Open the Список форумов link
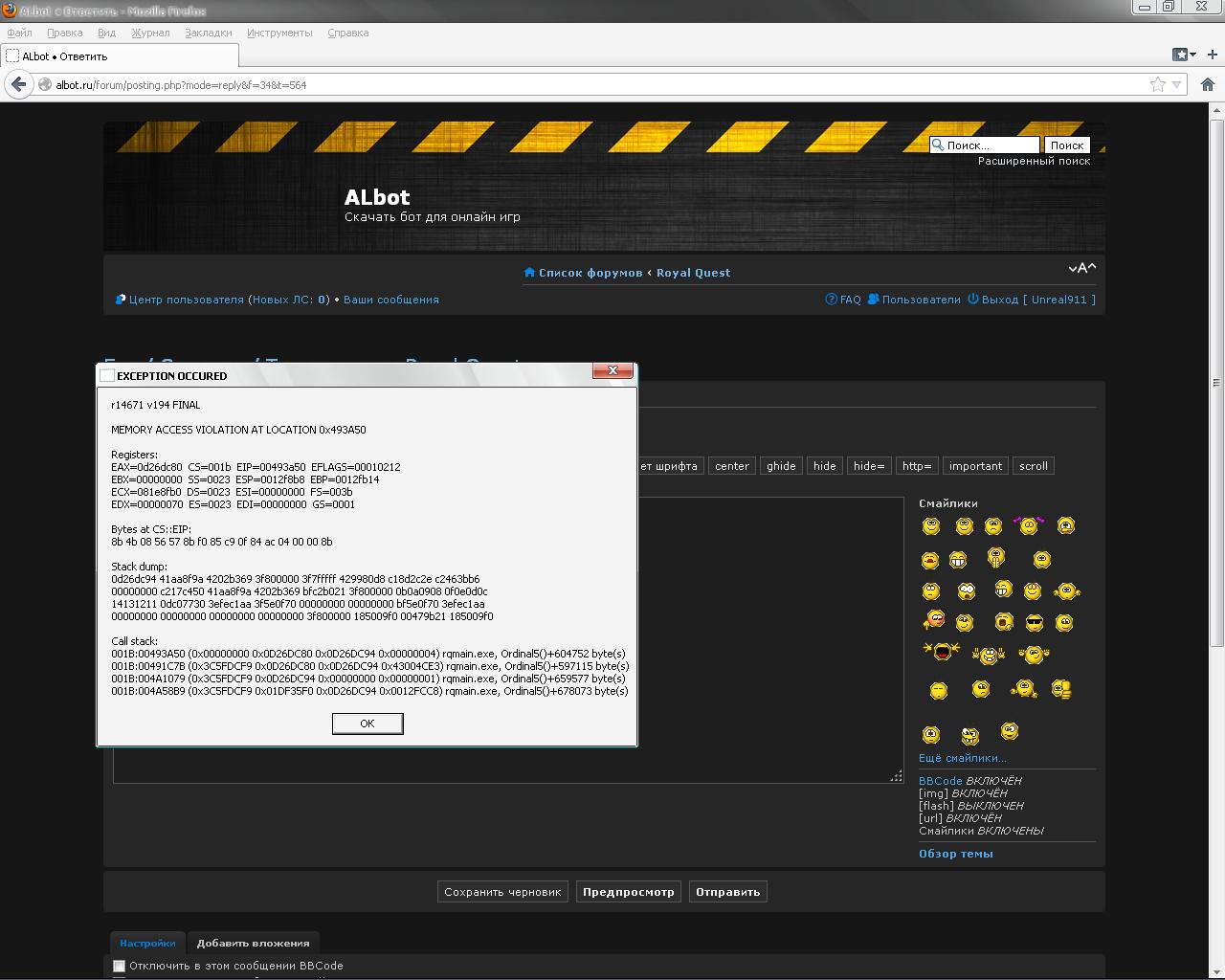Image resolution: width=1225 pixels, height=980 pixels. 590,273
